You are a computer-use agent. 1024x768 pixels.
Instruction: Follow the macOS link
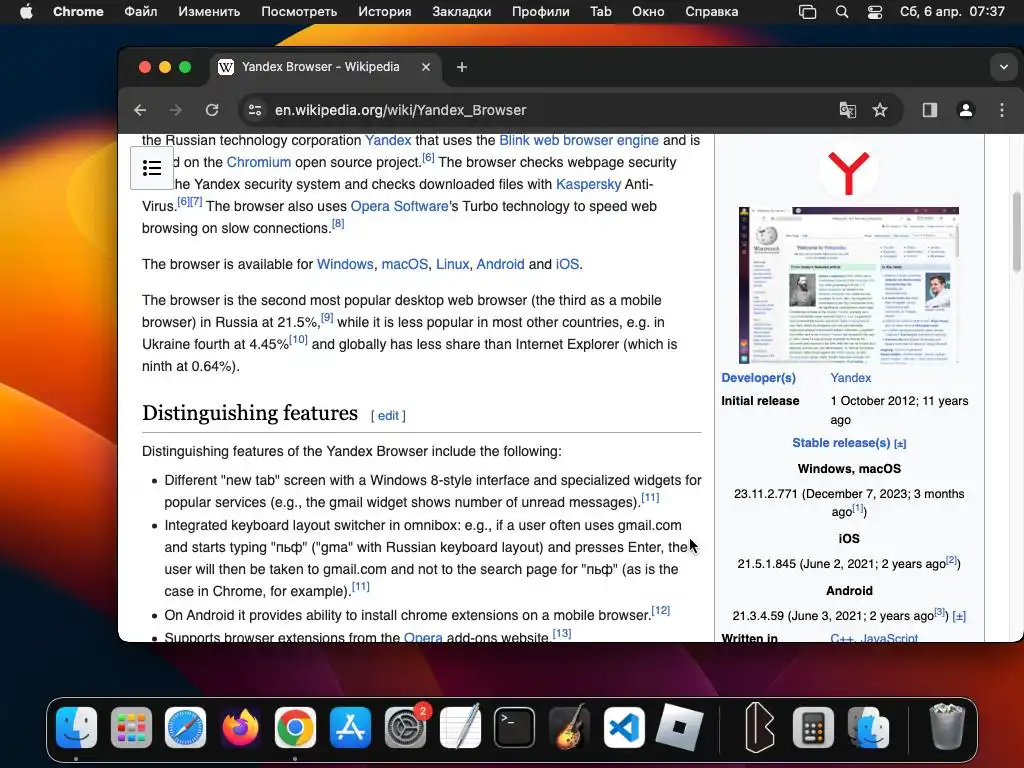pos(405,264)
